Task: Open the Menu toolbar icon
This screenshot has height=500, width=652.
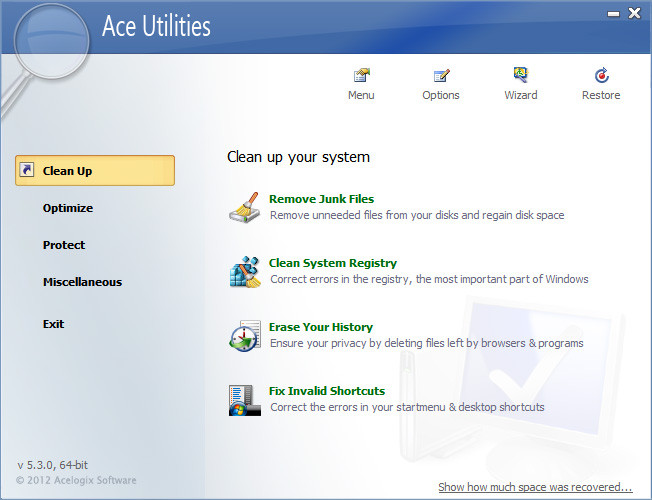Action: click(361, 75)
